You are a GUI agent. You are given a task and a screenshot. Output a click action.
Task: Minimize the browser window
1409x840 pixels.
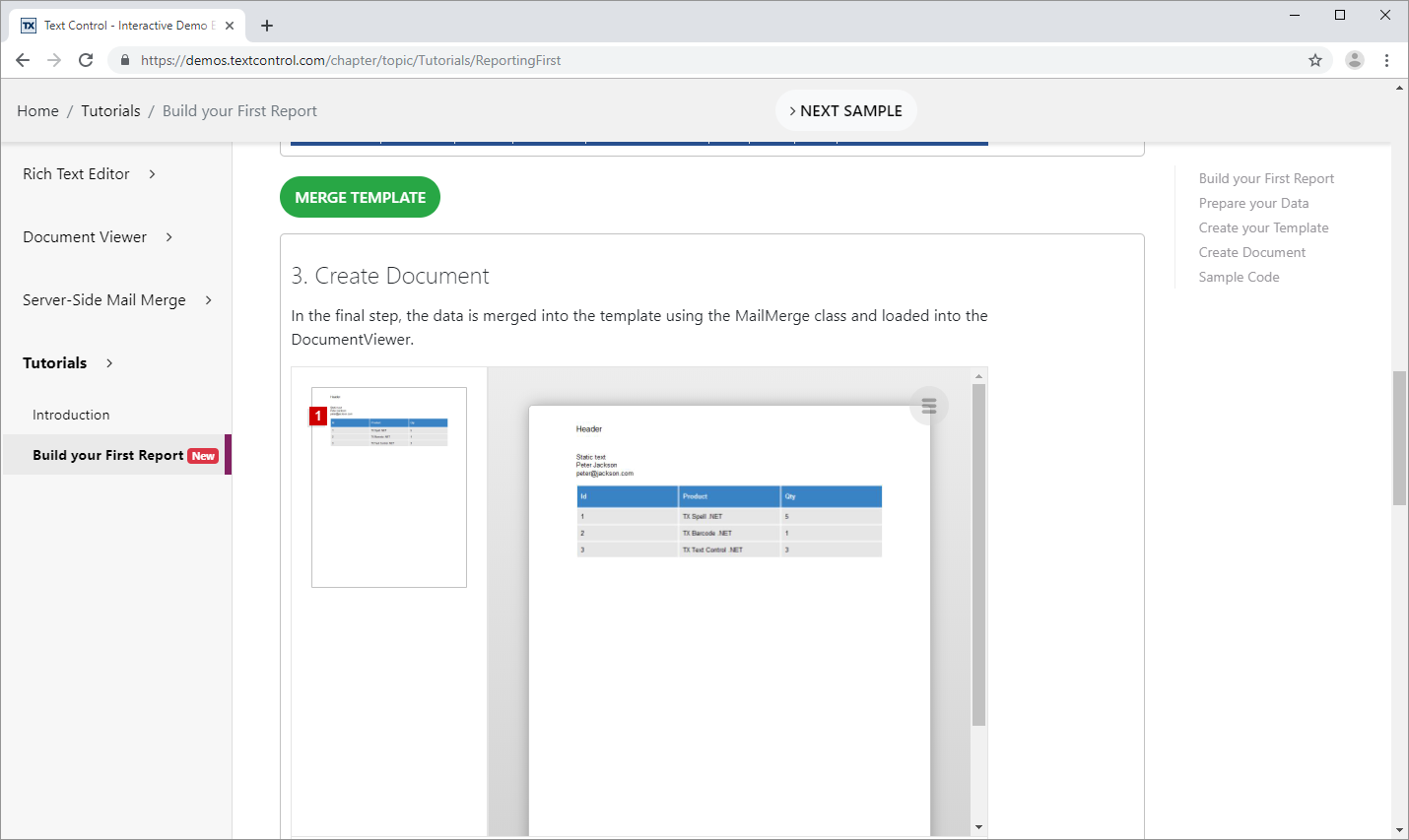pyautogui.click(x=1295, y=15)
